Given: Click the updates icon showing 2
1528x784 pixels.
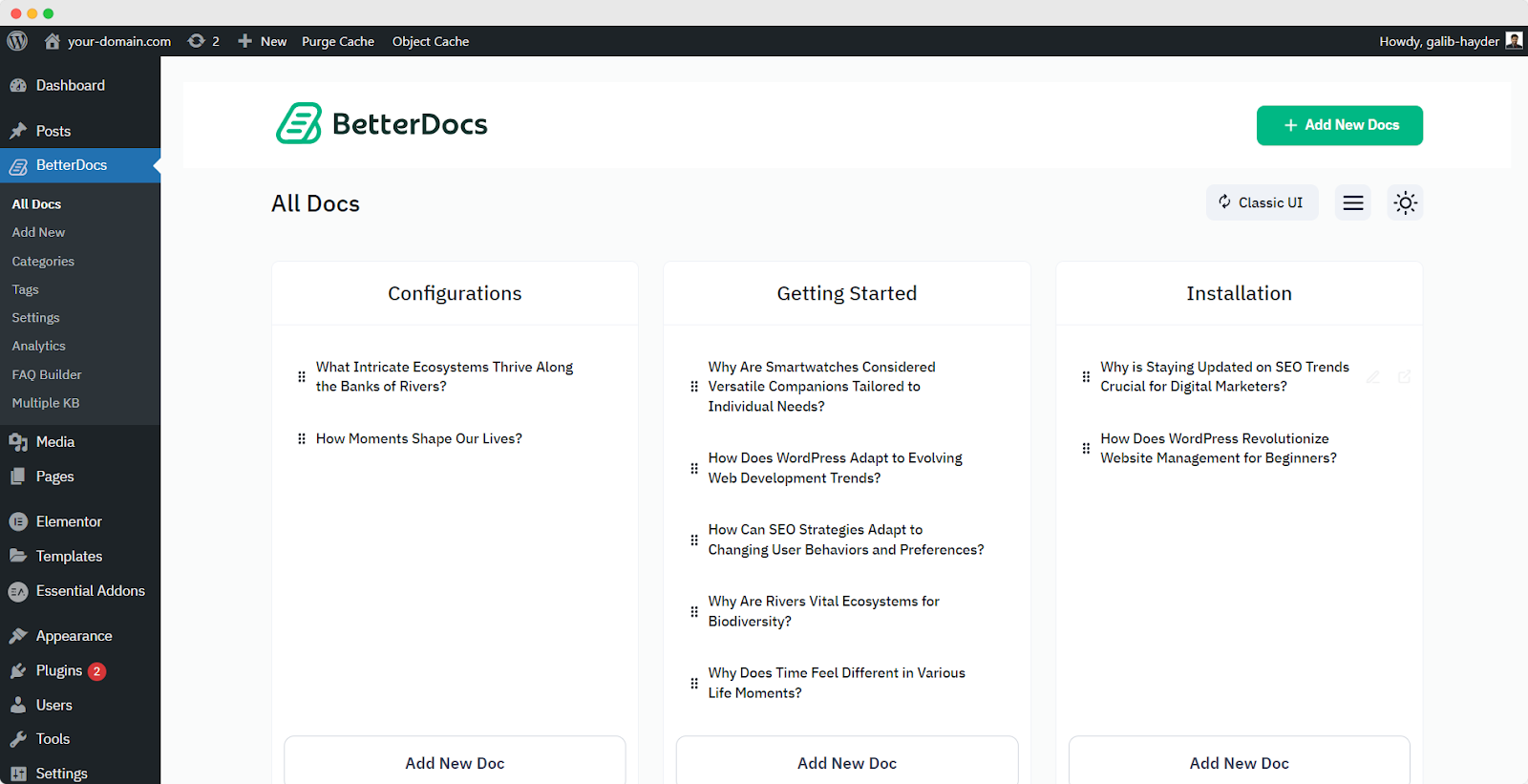Looking at the screenshot, I should [203, 41].
